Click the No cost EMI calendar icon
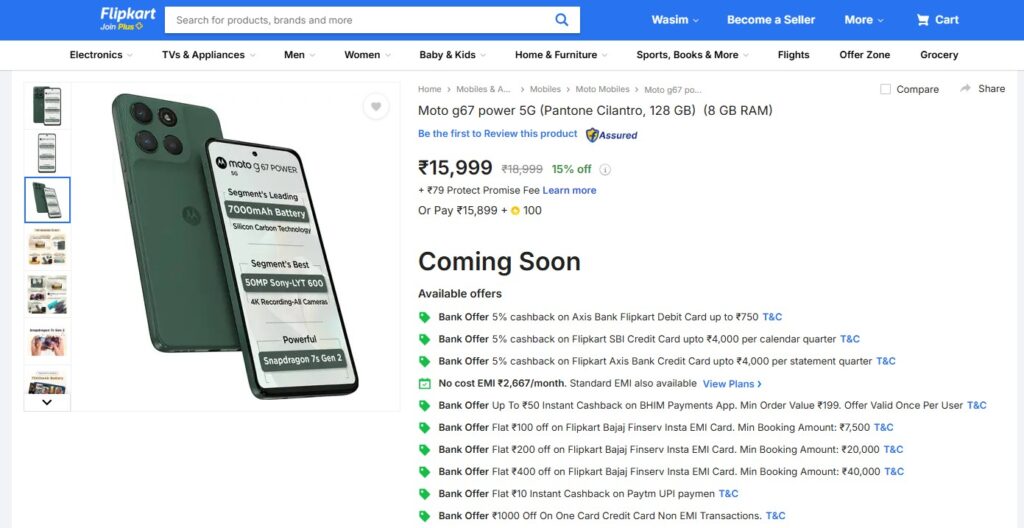The image size is (1024, 528). pos(424,384)
